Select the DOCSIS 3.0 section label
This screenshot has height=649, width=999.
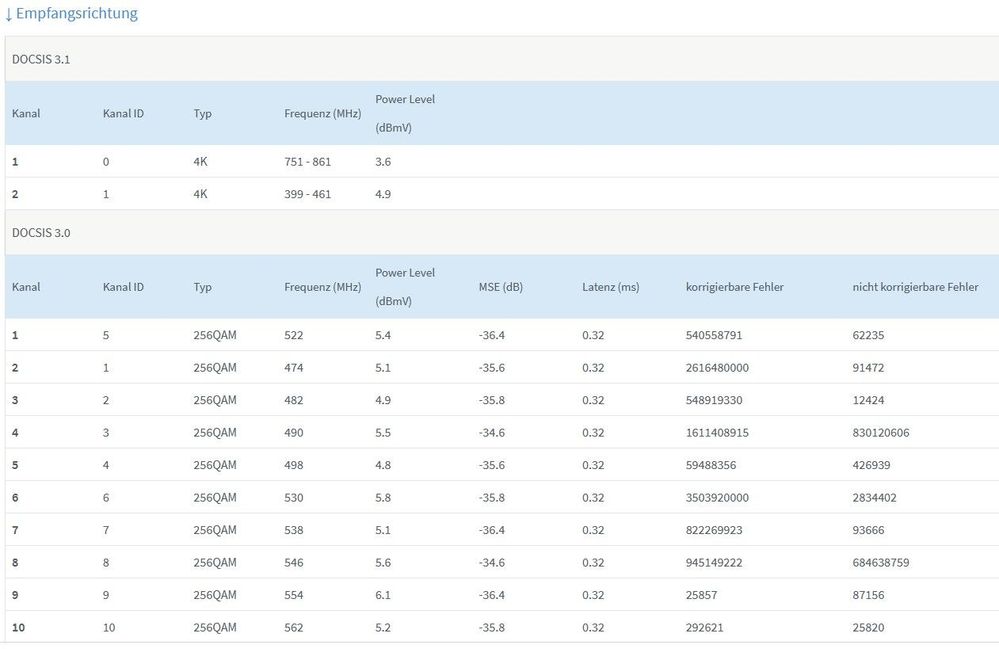(41, 232)
